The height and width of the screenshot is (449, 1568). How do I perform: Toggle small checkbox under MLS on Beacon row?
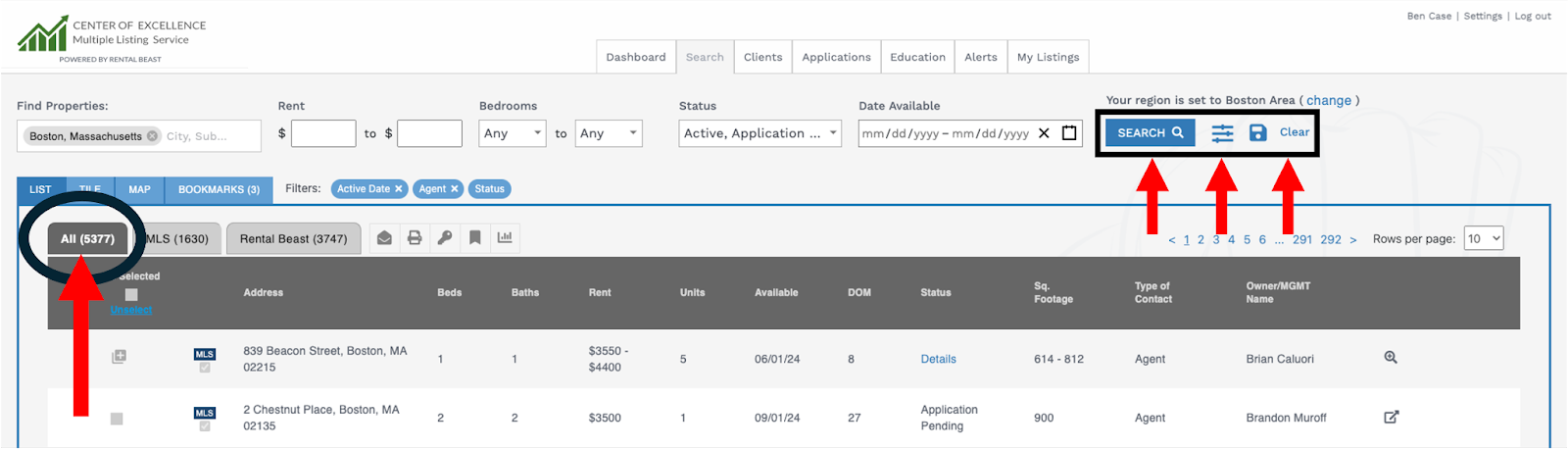[204, 369]
